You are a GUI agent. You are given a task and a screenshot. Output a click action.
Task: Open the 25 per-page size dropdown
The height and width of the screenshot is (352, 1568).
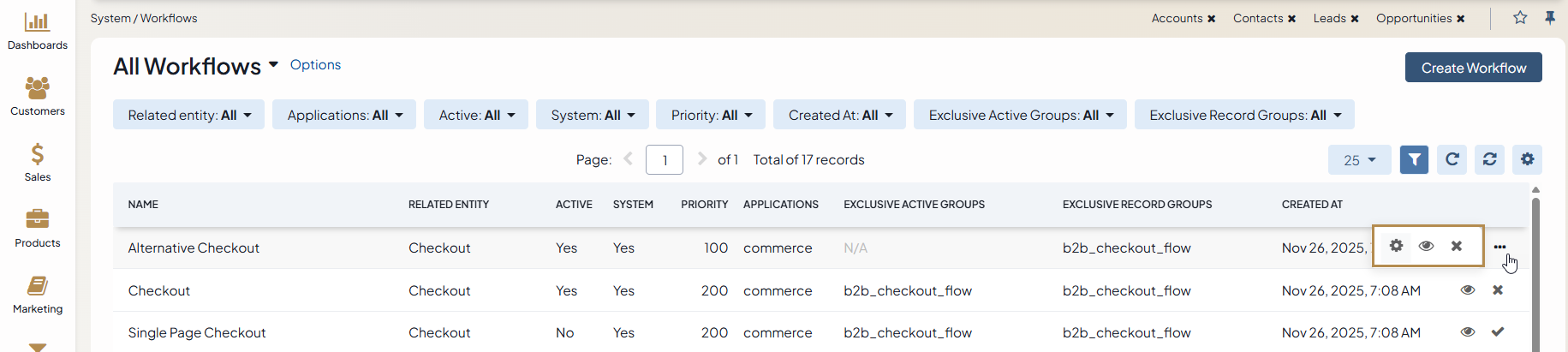click(x=1359, y=160)
